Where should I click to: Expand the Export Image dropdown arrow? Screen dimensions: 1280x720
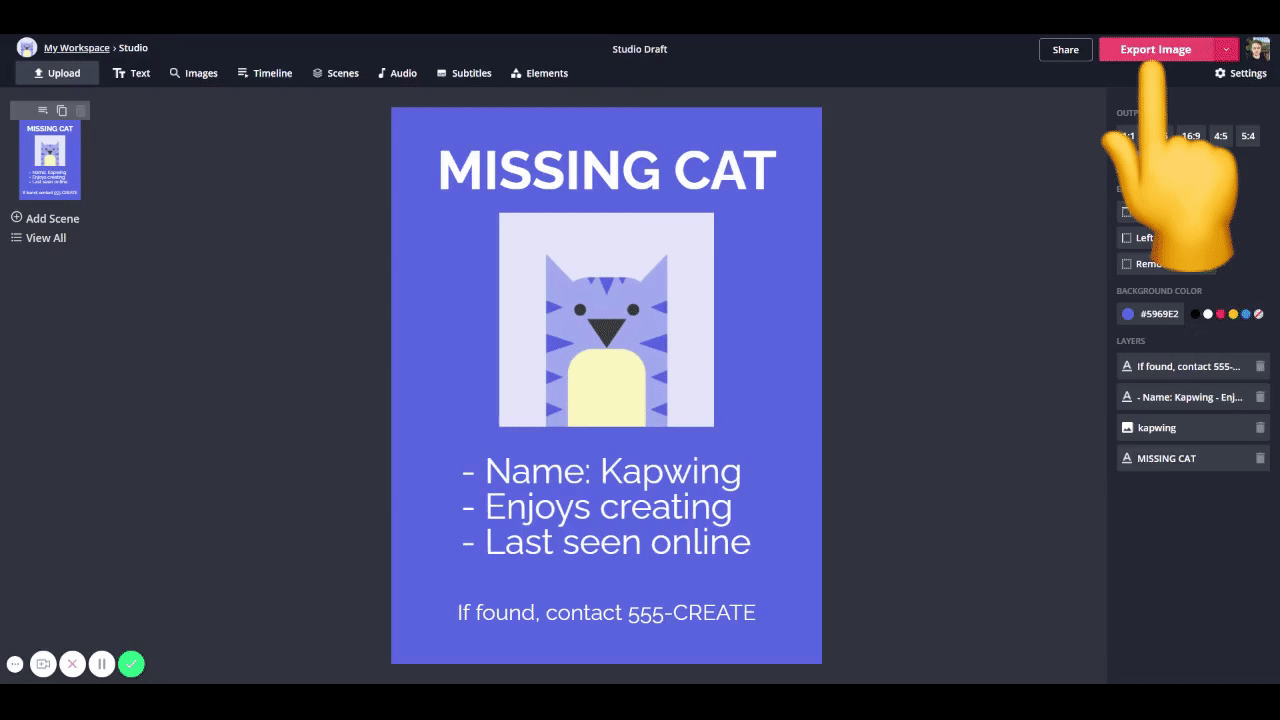(x=1226, y=50)
